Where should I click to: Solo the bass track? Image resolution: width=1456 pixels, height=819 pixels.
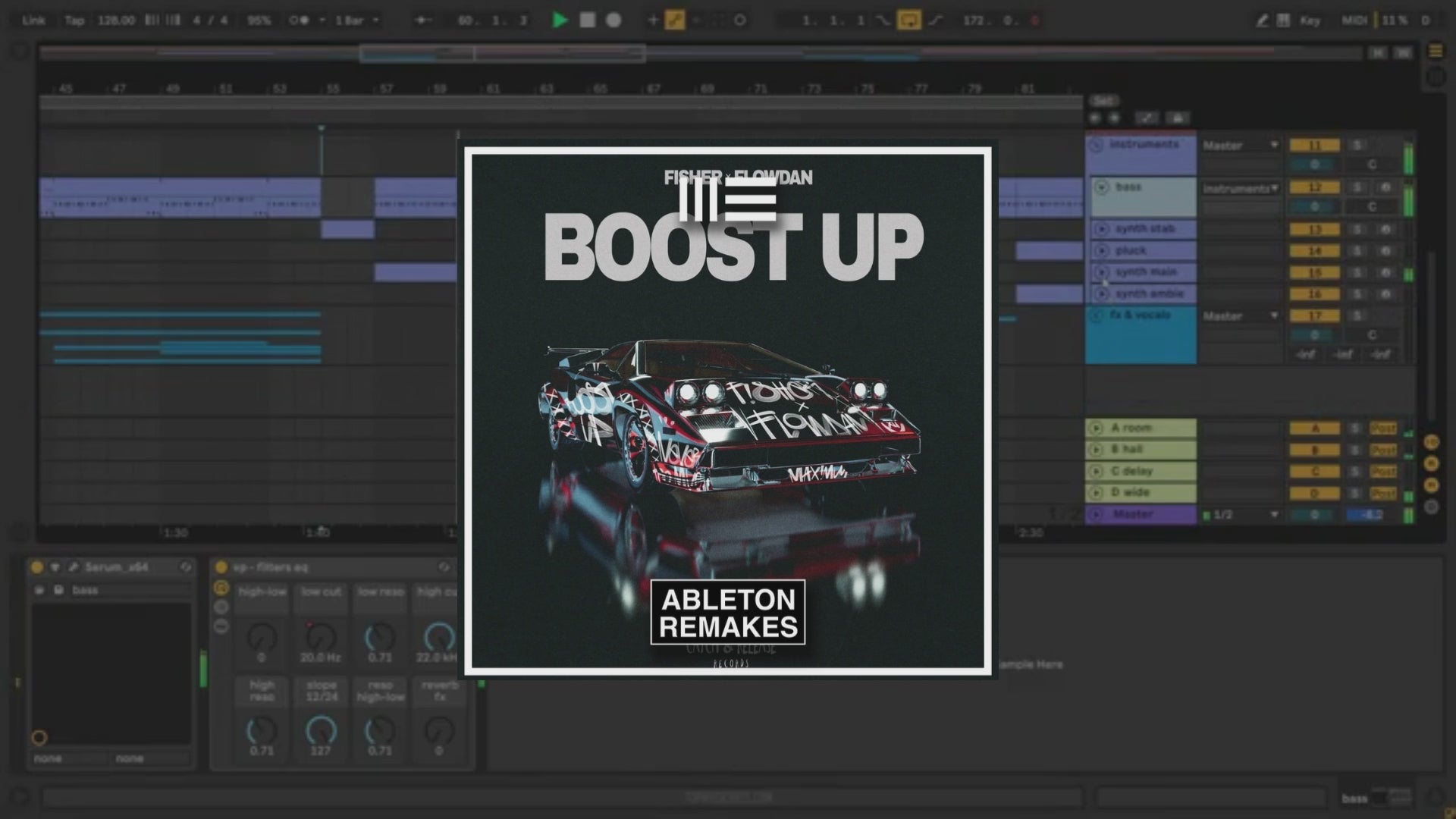[x=1357, y=187]
